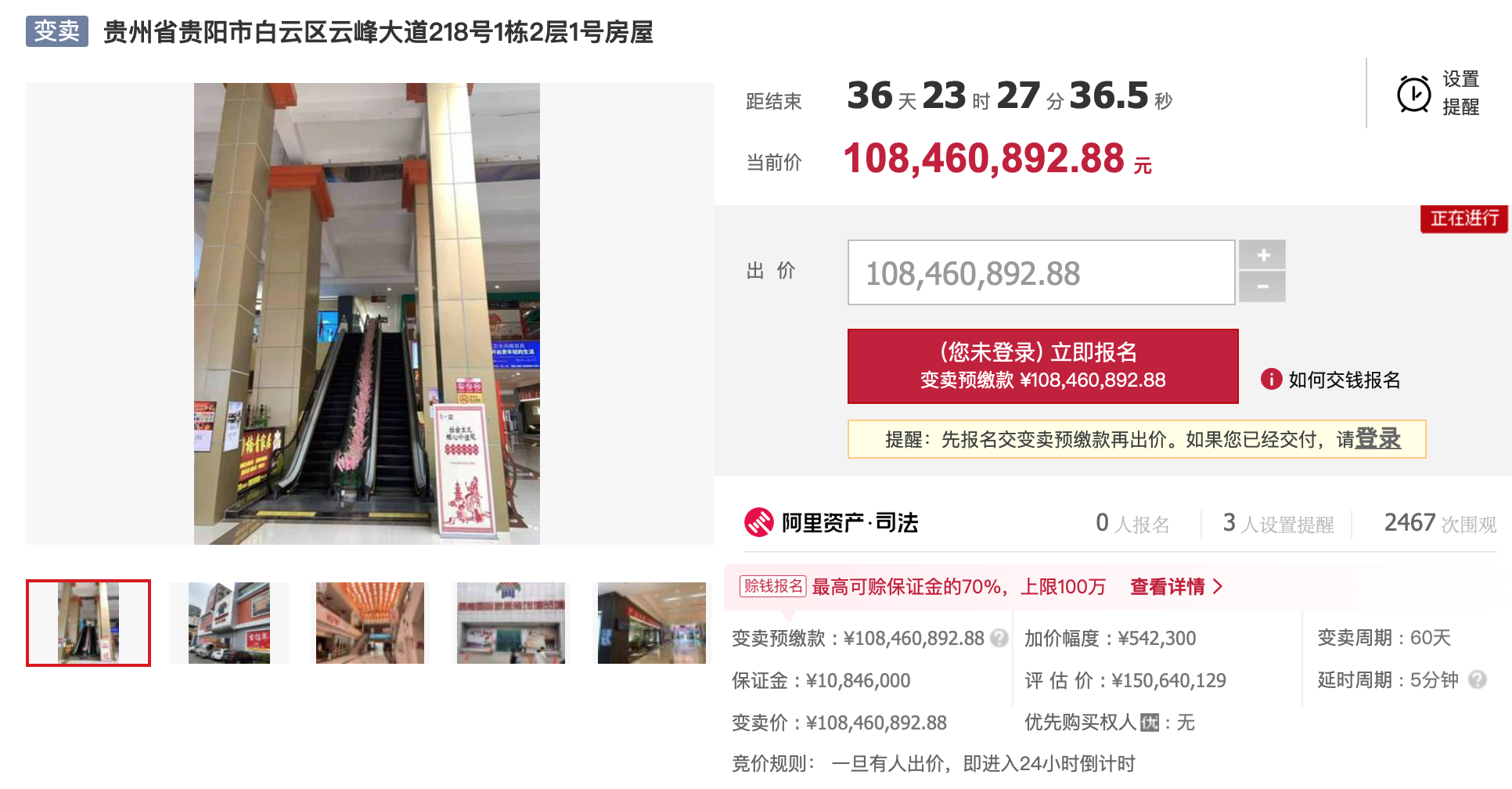
Task: Select the first escalator thumbnail
Action: point(88,623)
